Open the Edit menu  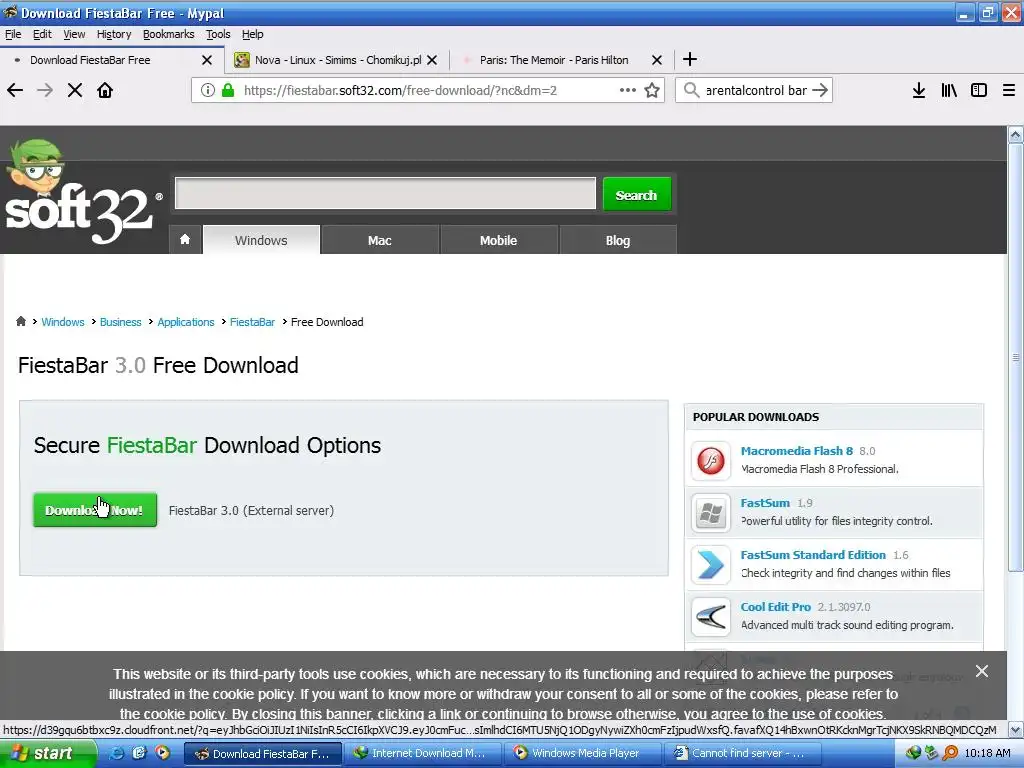[x=42, y=34]
